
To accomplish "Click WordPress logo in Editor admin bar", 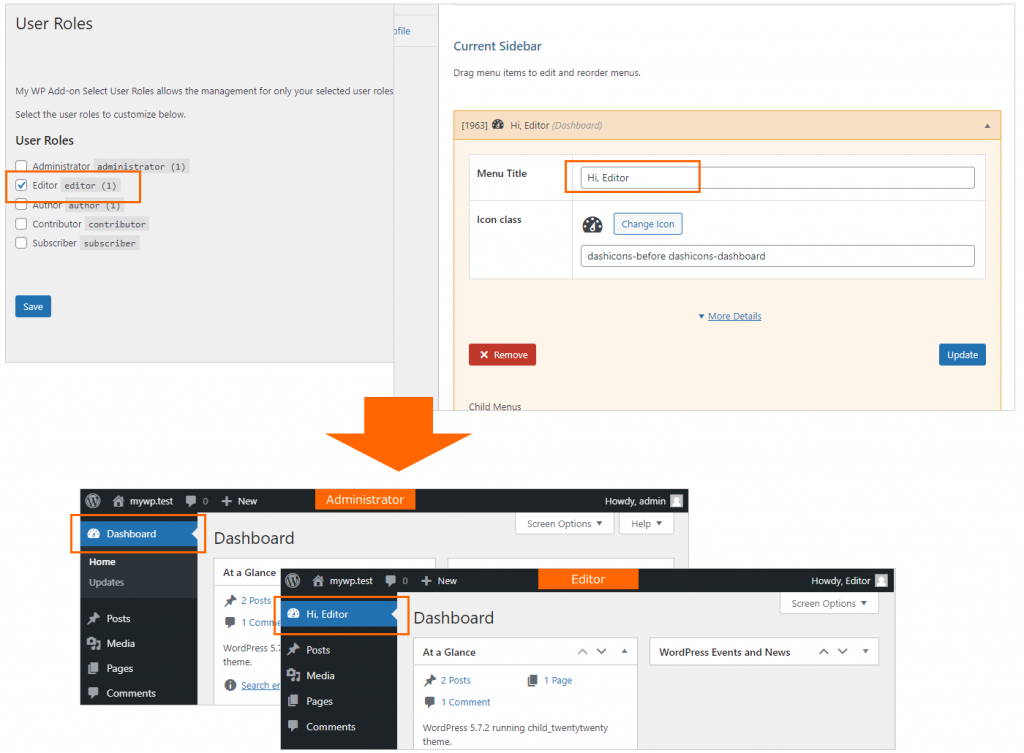I will [293, 581].
